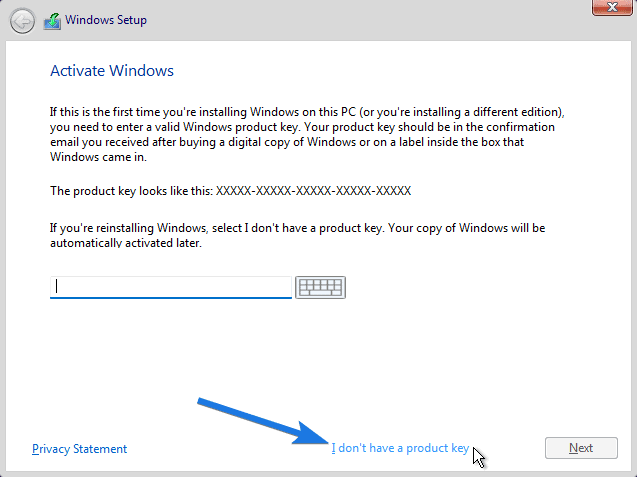The height and width of the screenshot is (477, 637).
Task: Click the paragraph starting 'If you're reinstalling Windows'
Action: pyautogui.click(x=297, y=235)
